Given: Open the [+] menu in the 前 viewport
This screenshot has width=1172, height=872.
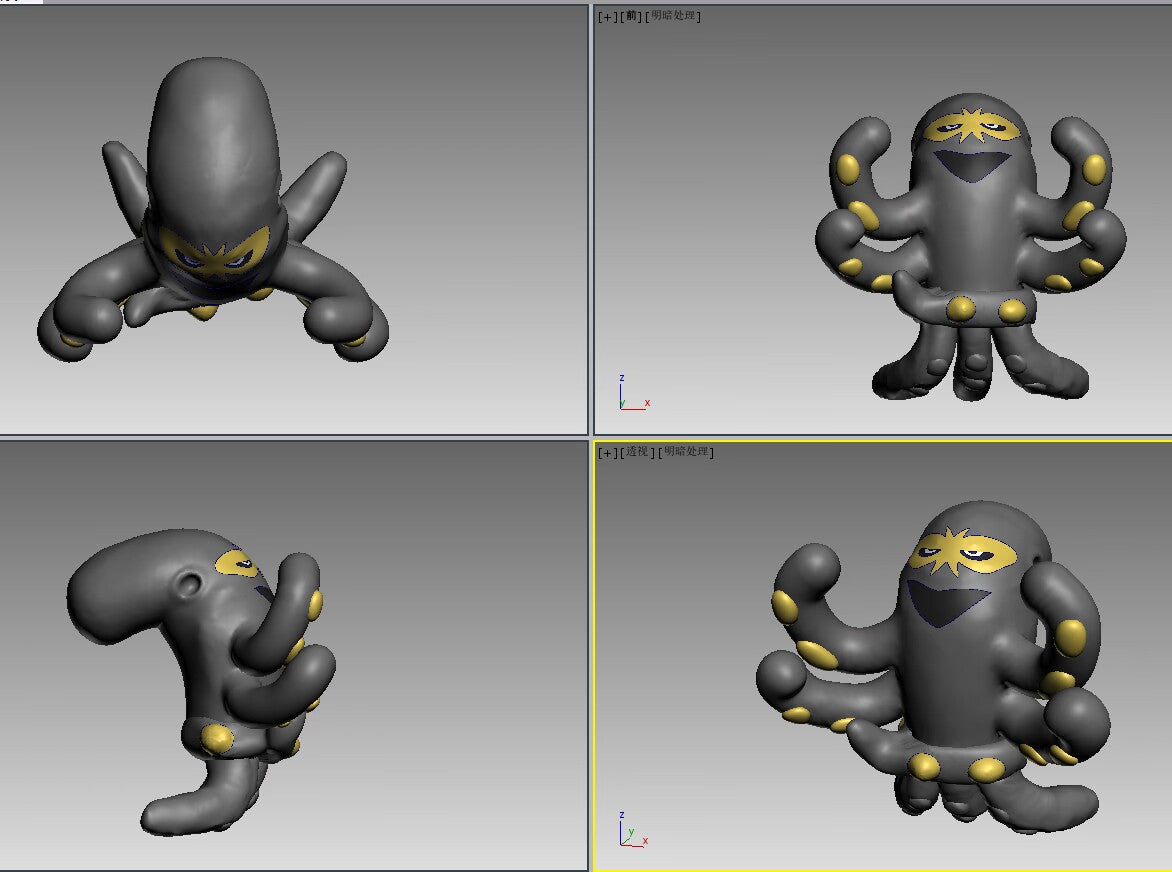Looking at the screenshot, I should tap(608, 16).
